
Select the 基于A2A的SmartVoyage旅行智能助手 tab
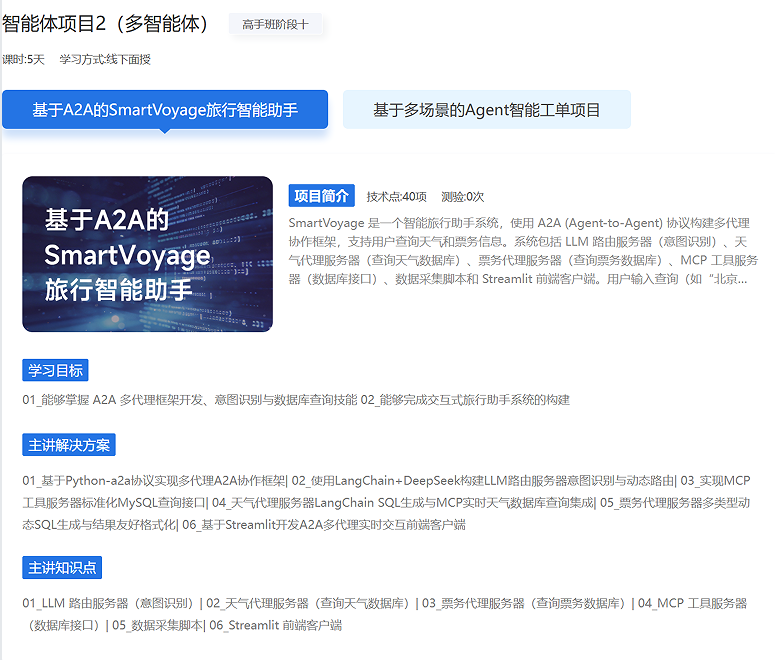tap(165, 110)
